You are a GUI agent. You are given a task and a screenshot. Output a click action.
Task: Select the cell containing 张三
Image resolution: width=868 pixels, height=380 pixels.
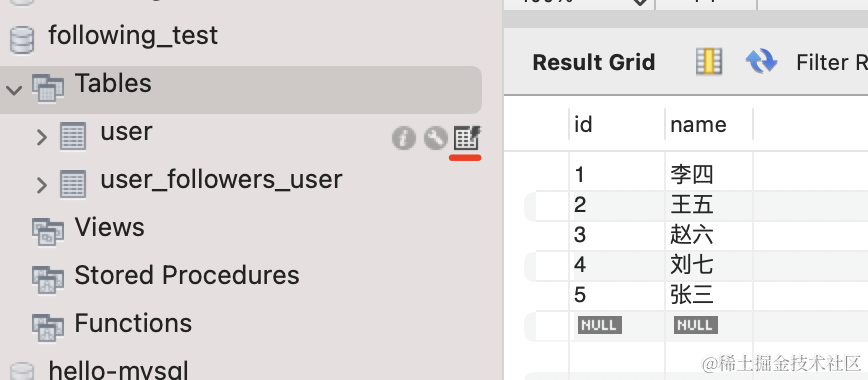pyautogui.click(x=709, y=295)
